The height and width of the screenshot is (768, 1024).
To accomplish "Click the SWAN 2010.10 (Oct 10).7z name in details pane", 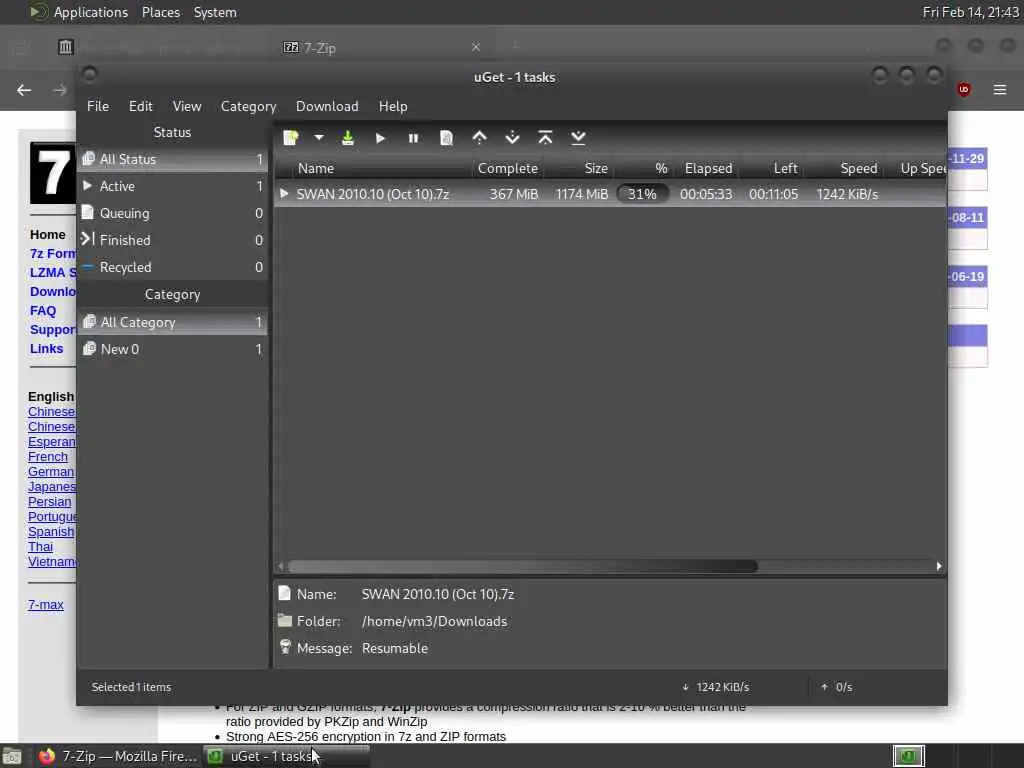I will coord(438,594).
